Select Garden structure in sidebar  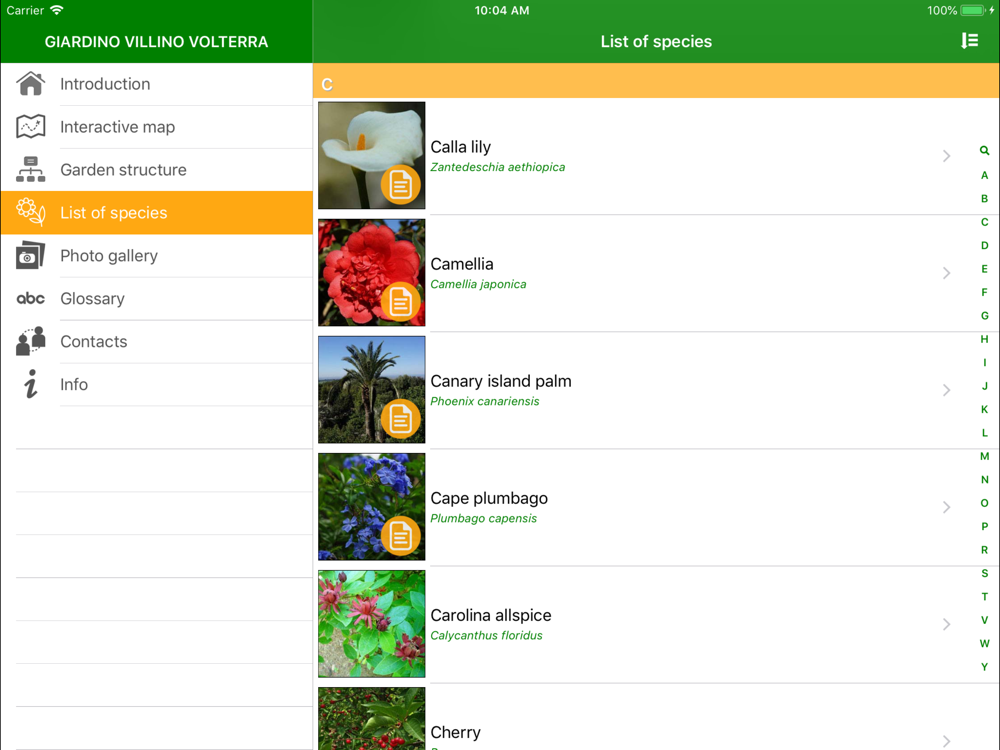pyautogui.click(x=157, y=170)
